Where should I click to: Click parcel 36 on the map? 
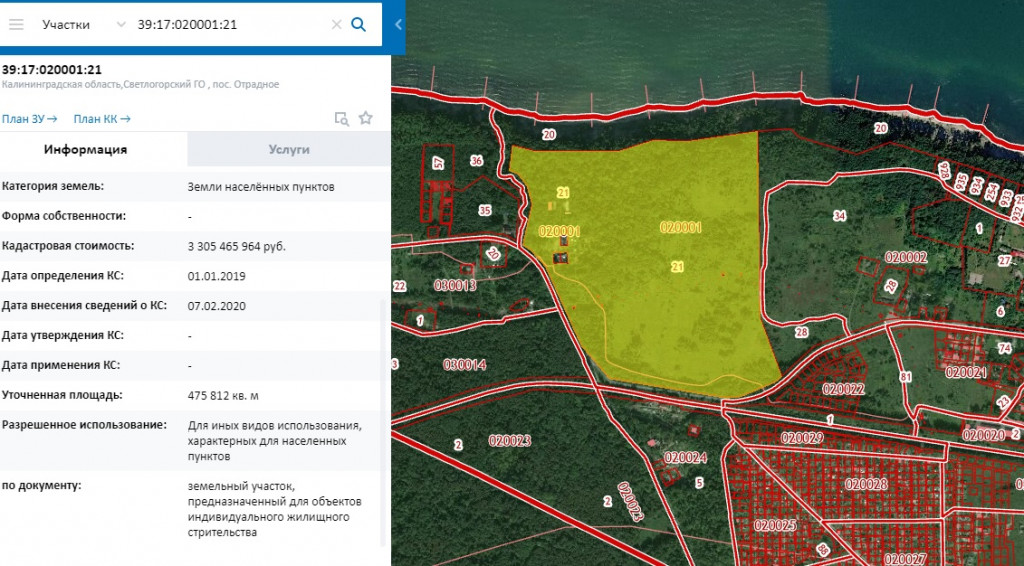[476, 161]
